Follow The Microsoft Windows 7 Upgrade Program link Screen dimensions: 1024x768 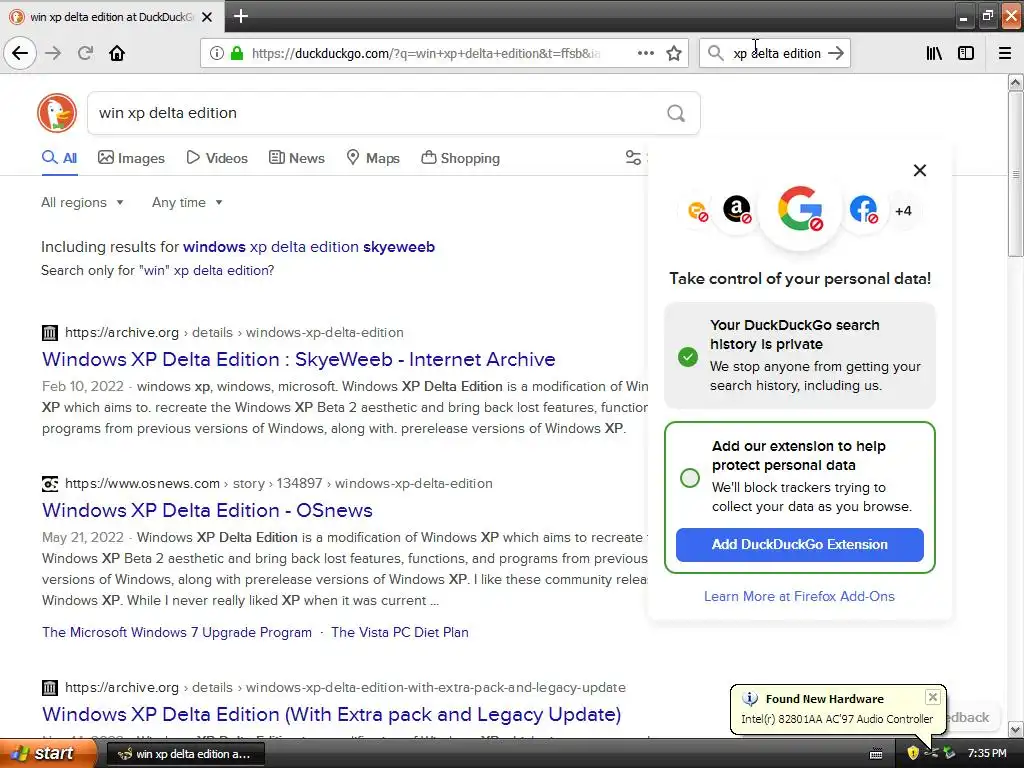click(177, 632)
